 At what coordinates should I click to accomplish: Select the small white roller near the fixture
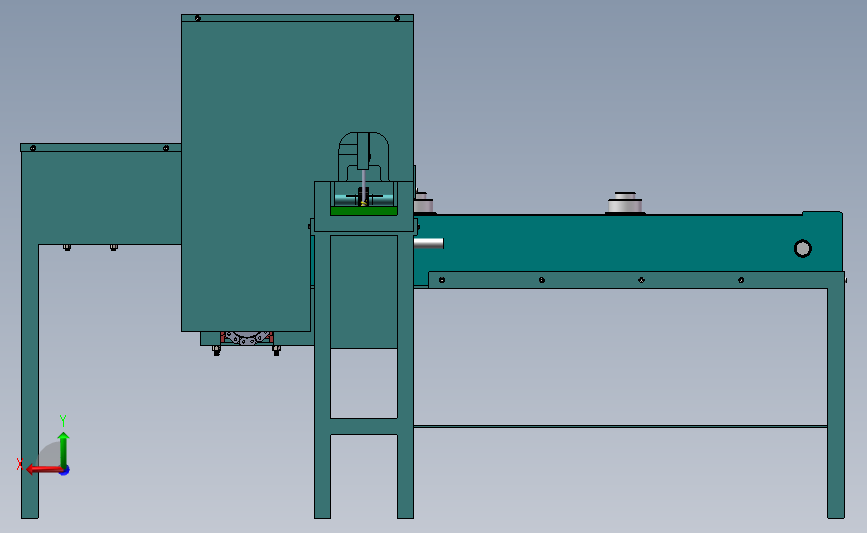click(423, 203)
